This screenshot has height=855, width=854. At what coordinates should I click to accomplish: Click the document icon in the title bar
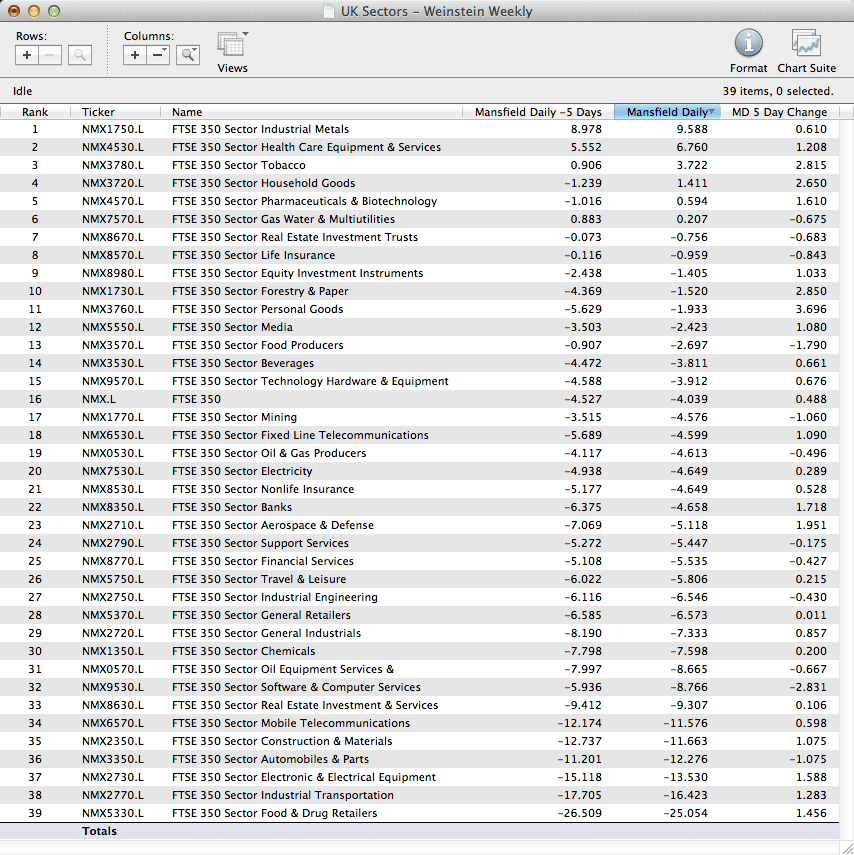329,12
